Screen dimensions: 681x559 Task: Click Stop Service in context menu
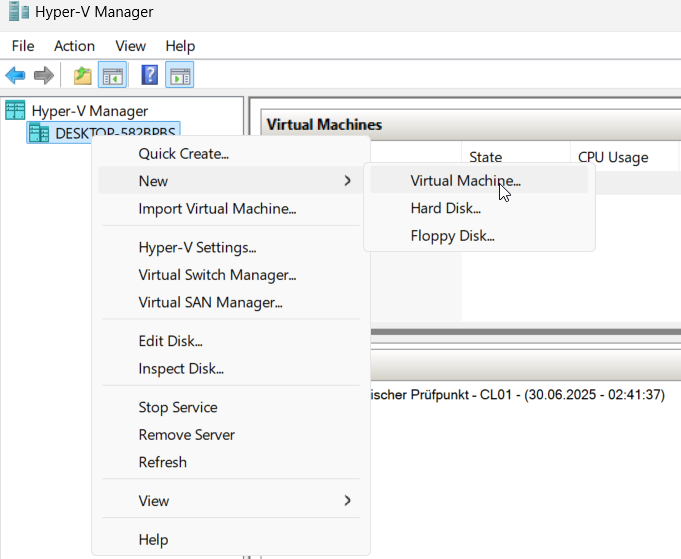click(177, 407)
